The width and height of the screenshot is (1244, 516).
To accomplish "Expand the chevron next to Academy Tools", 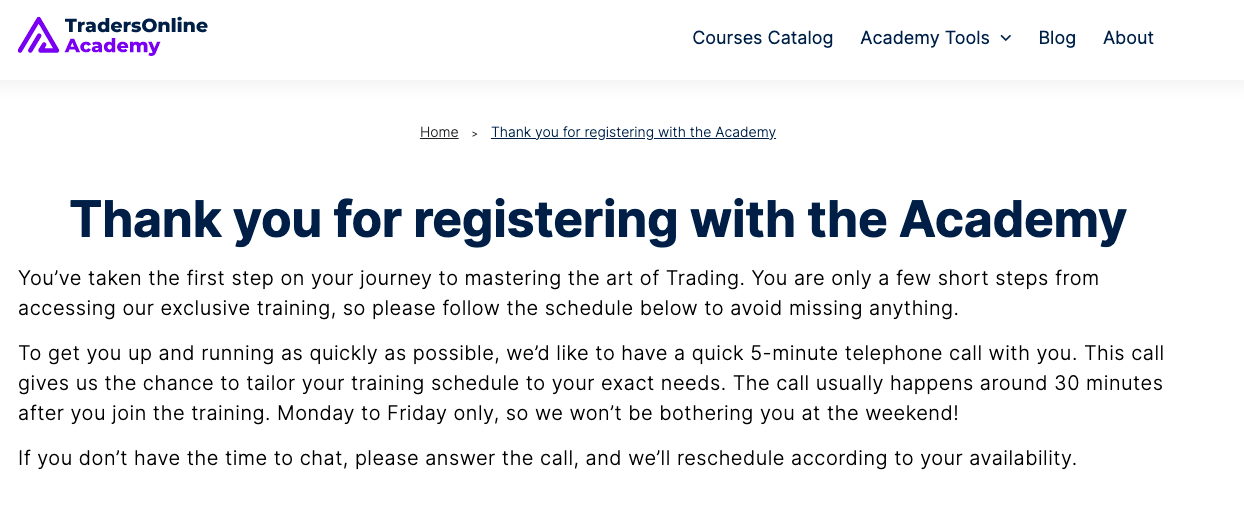I will point(1006,38).
